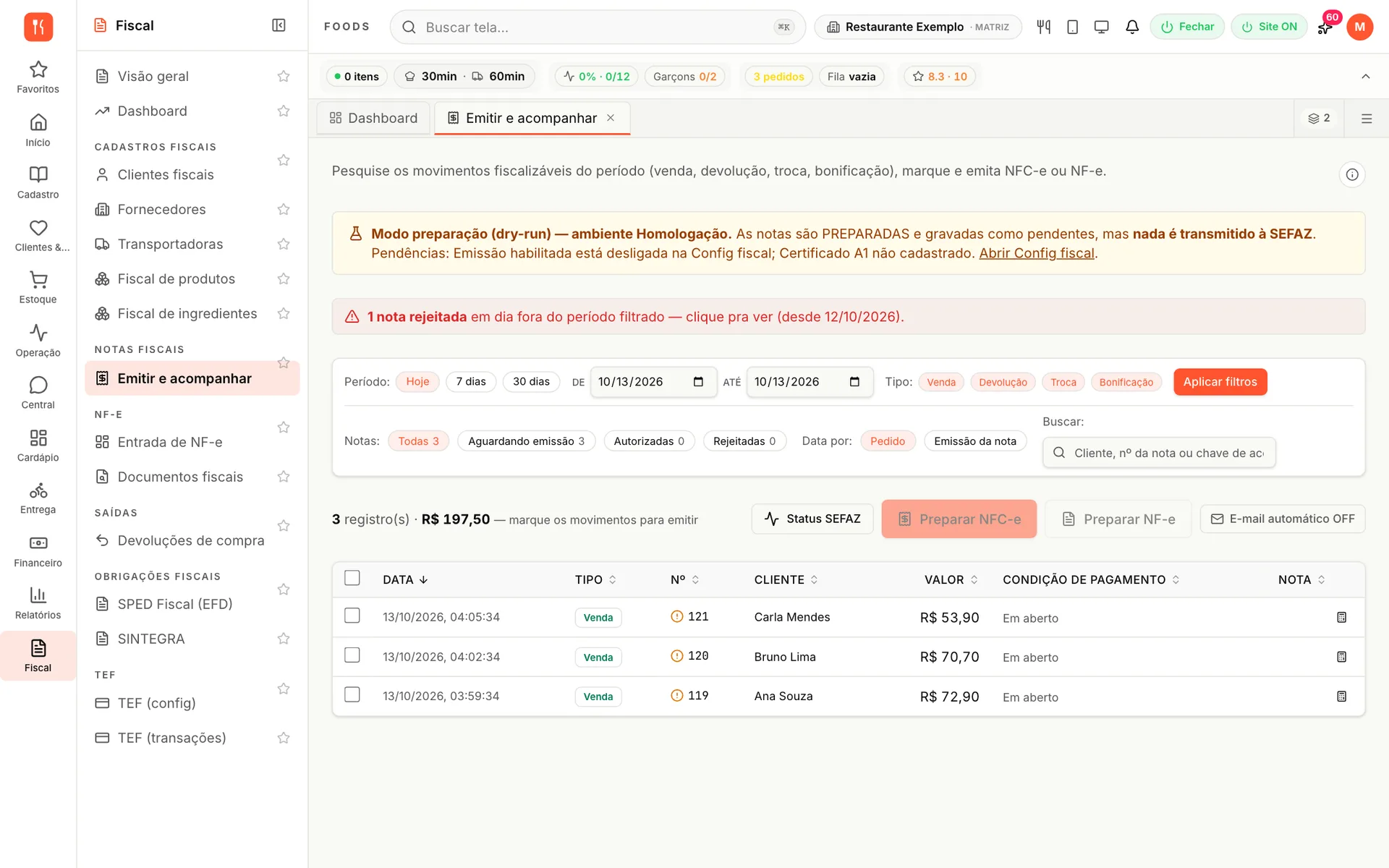Open the ATÉ date picker calendar
Screen dimensions: 1389x868
[x=854, y=381]
